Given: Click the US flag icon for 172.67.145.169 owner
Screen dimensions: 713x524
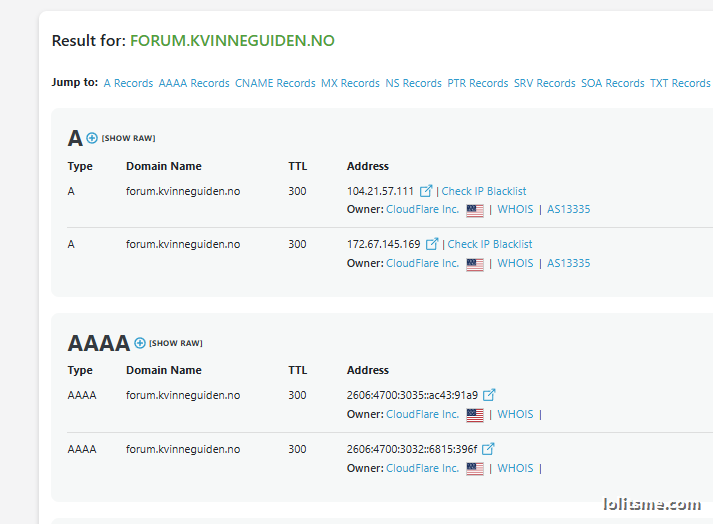Looking at the screenshot, I should click(x=475, y=264).
